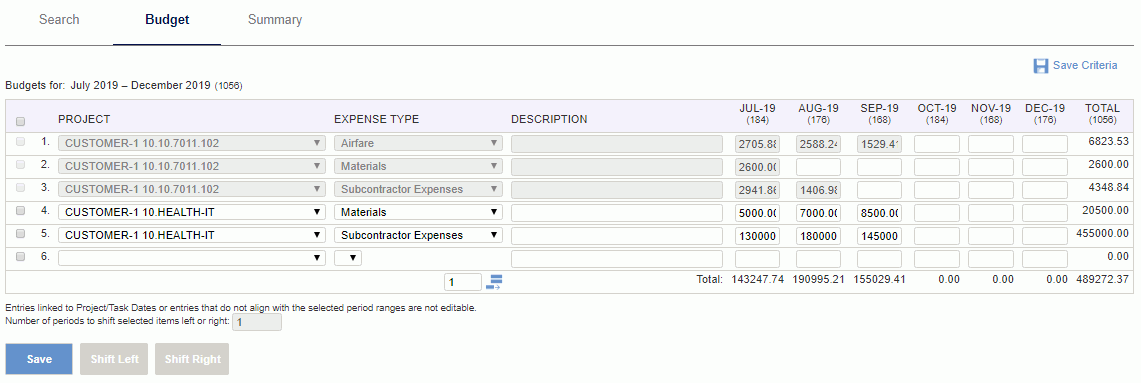Click the Shift Right button
The height and width of the screenshot is (383, 1141).
tap(193, 359)
